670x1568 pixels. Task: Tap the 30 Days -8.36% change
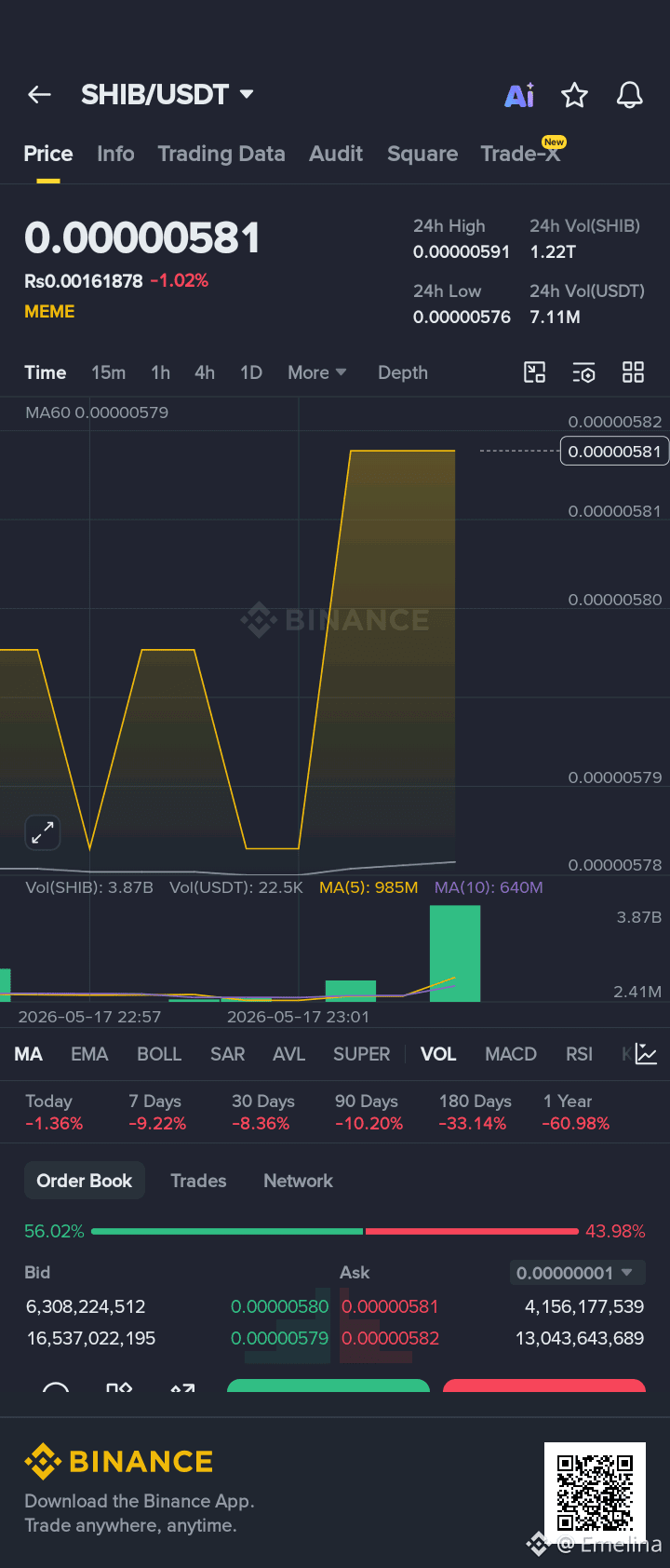[x=262, y=1112]
